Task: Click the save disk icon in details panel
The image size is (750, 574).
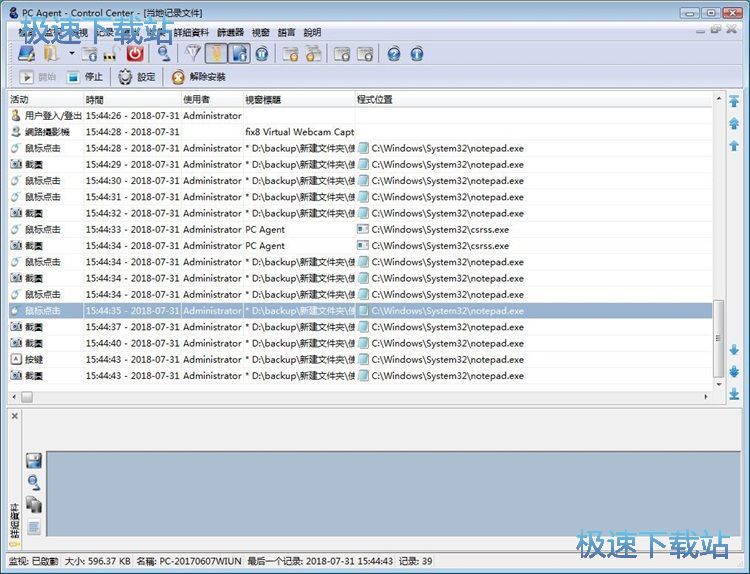Action: 33,461
